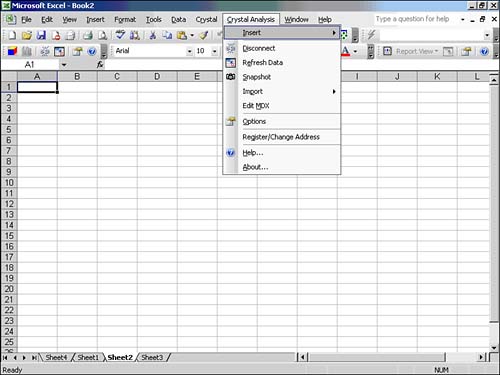Run the Spelling check icon

[120, 35]
